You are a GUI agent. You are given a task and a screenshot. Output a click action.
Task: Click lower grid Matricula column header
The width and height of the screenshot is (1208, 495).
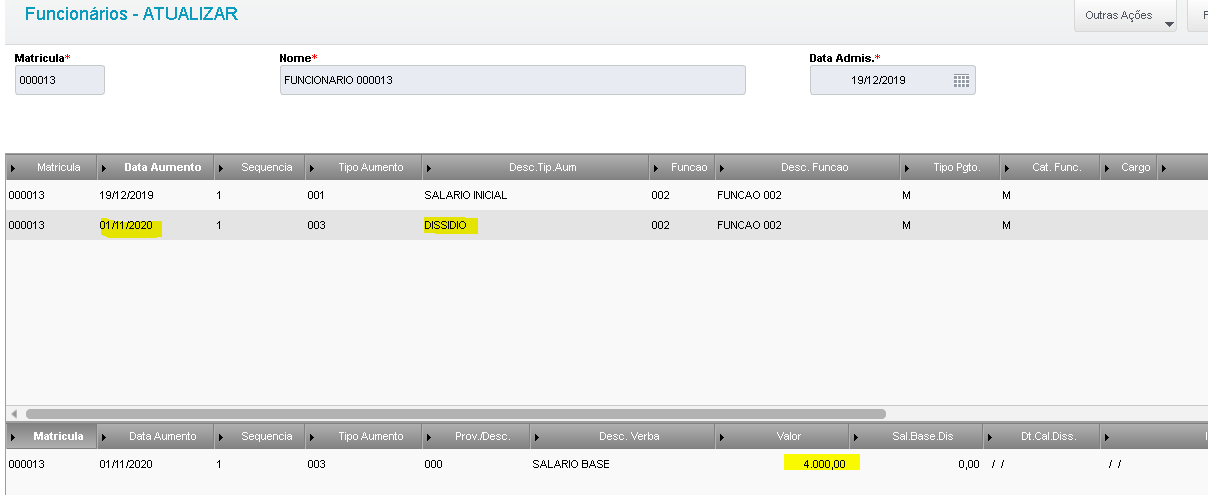[51, 436]
